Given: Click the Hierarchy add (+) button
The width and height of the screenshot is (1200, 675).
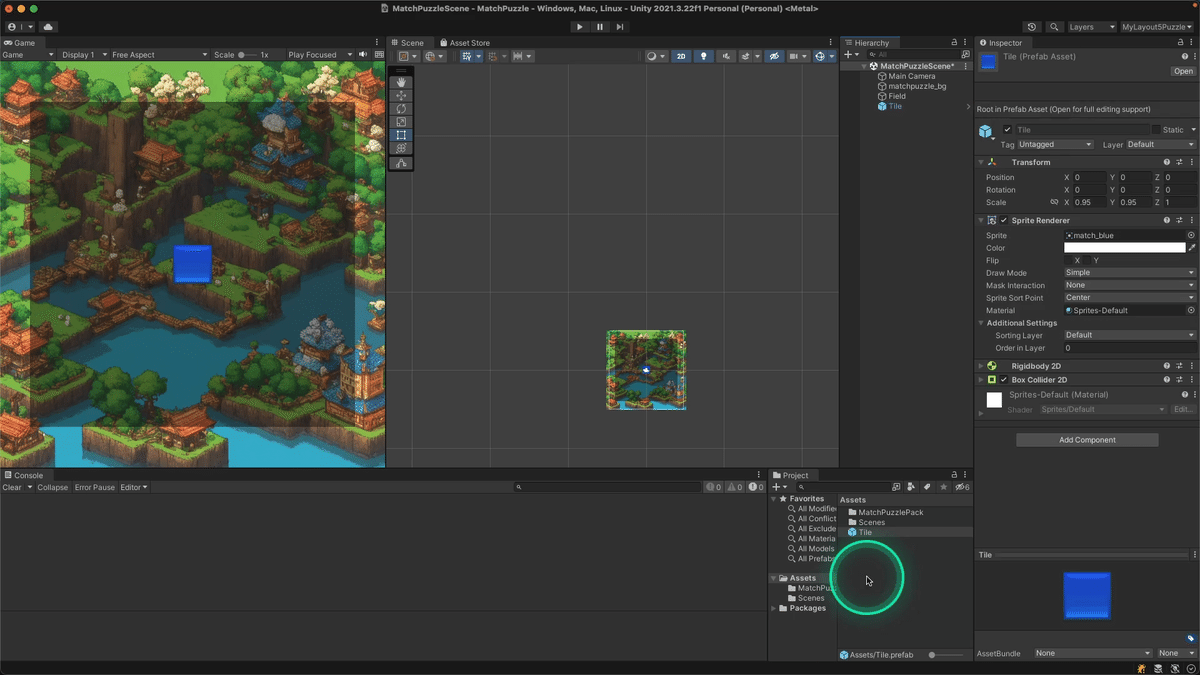Looking at the screenshot, I should pos(850,55).
